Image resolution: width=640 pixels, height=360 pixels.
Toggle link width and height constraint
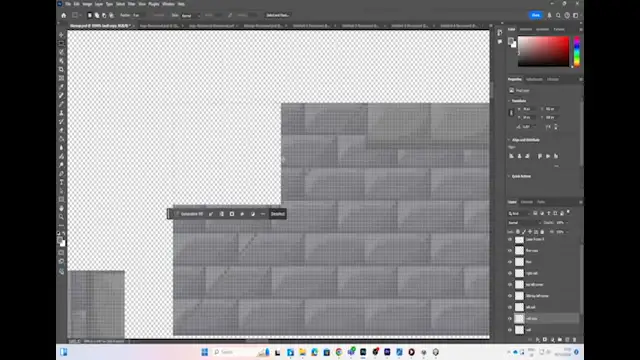click(511, 113)
